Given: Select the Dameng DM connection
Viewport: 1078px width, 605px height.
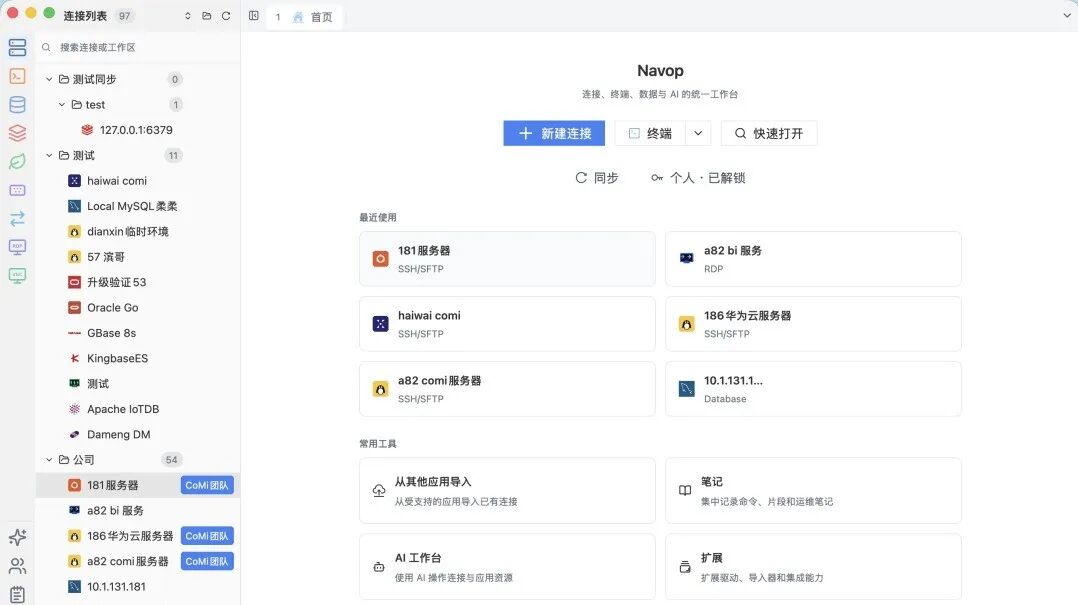Looking at the screenshot, I should 138,434.
